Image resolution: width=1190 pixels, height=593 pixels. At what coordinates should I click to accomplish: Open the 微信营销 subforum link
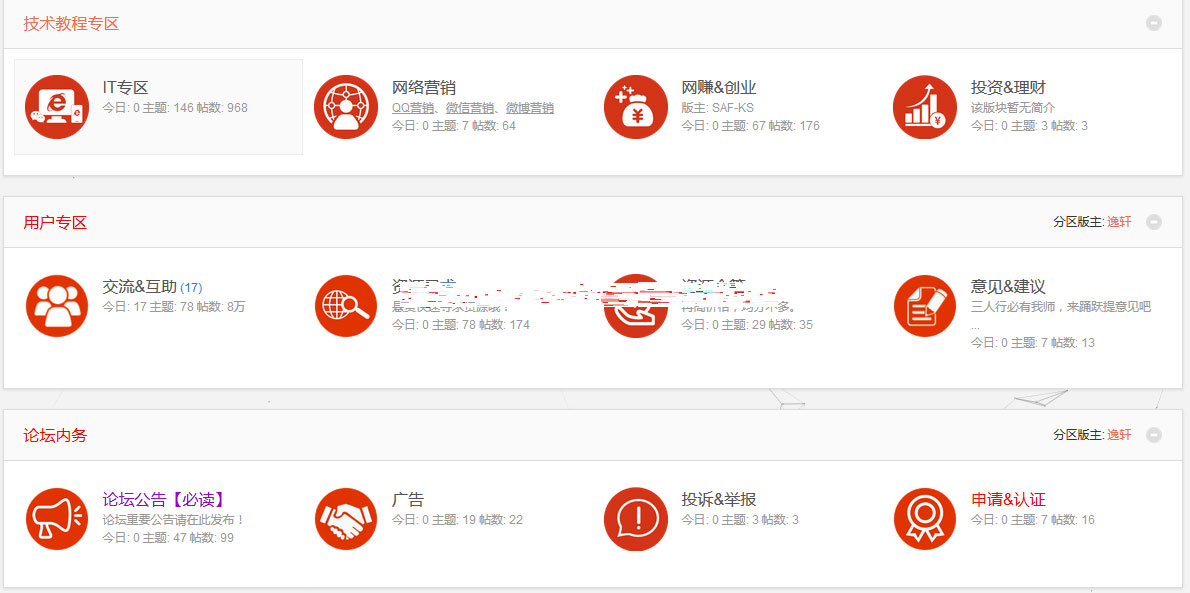[470, 108]
